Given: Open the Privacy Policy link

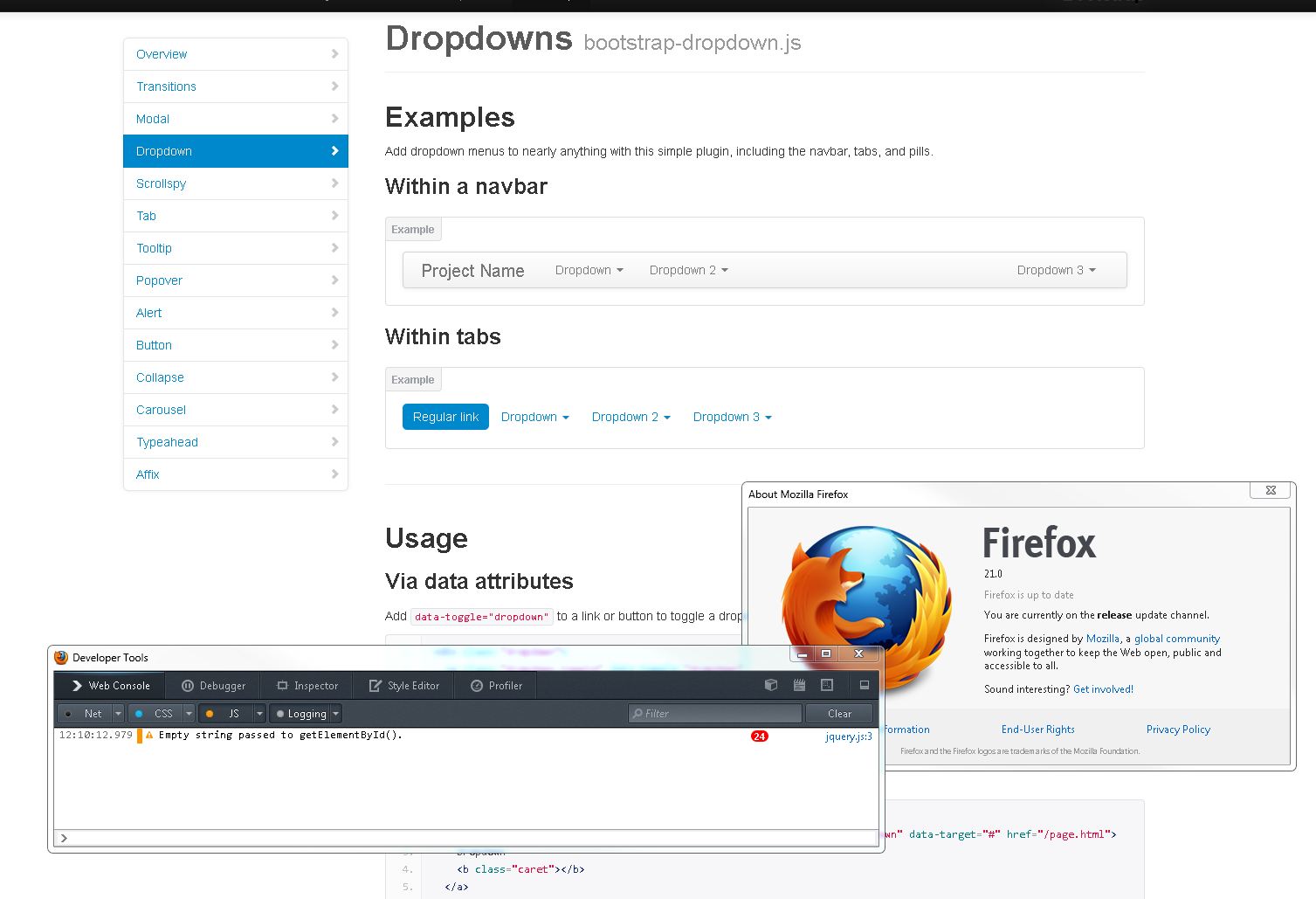Looking at the screenshot, I should (x=1178, y=730).
